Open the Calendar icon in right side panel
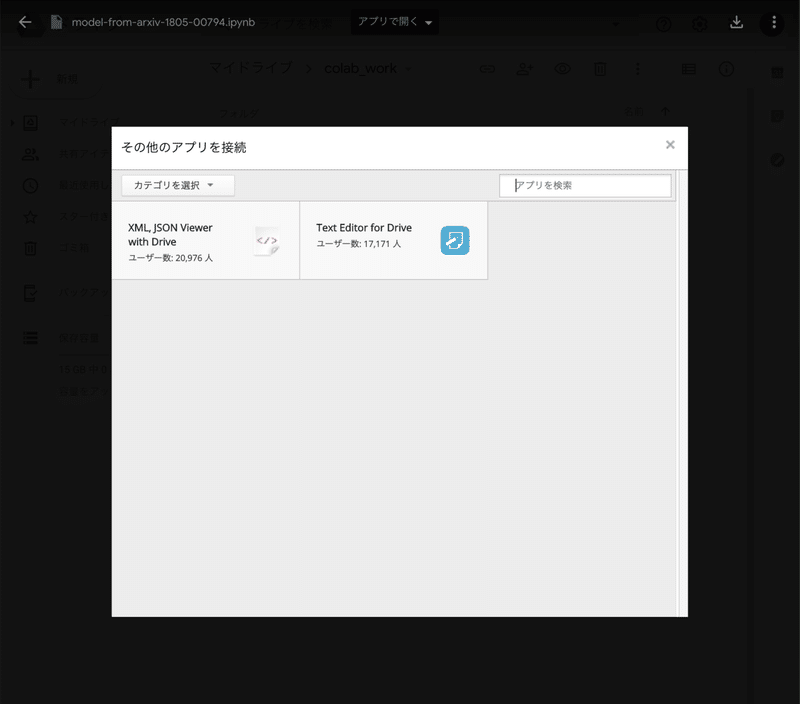Viewport: 800px width, 704px height. [777, 73]
